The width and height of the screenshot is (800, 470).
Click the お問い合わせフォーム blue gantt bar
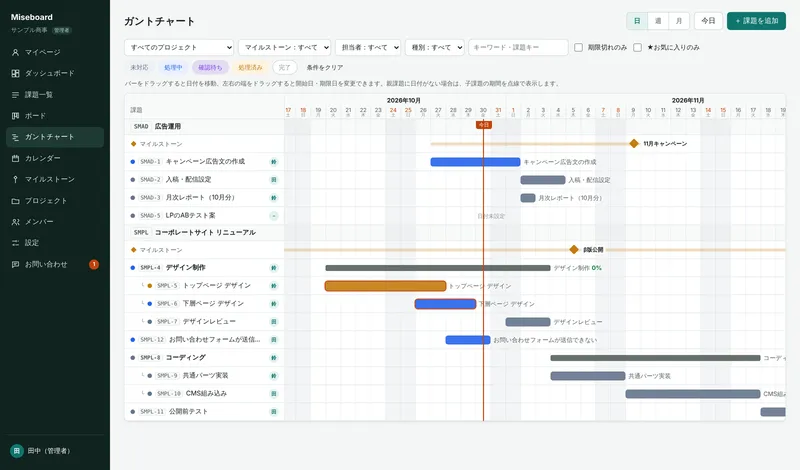(468, 340)
